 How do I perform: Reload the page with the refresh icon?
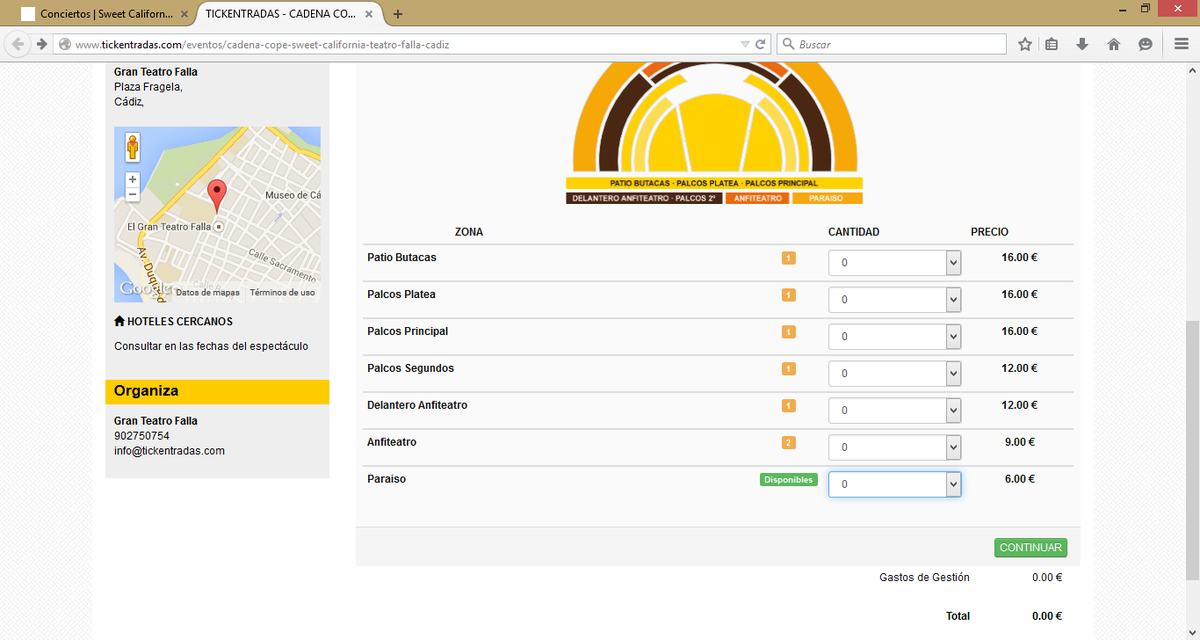click(x=761, y=44)
